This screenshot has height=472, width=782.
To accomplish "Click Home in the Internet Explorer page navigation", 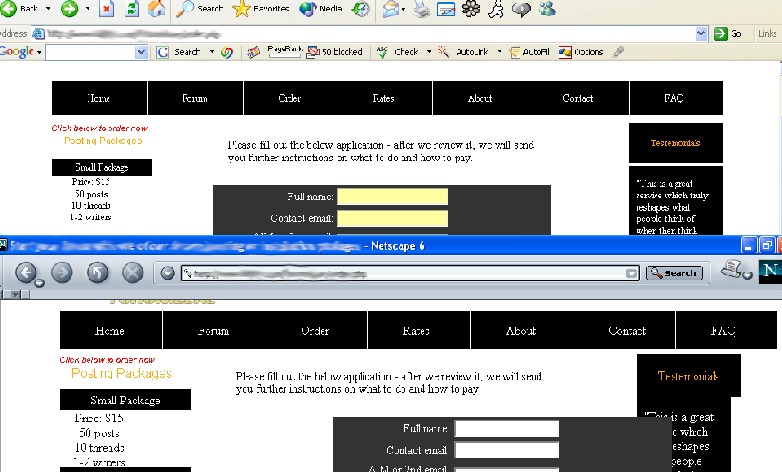I will tap(99, 98).
